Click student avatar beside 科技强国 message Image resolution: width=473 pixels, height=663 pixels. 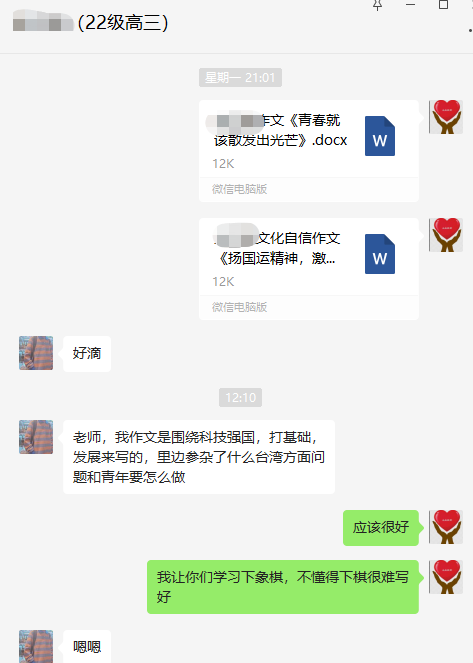click(x=36, y=437)
